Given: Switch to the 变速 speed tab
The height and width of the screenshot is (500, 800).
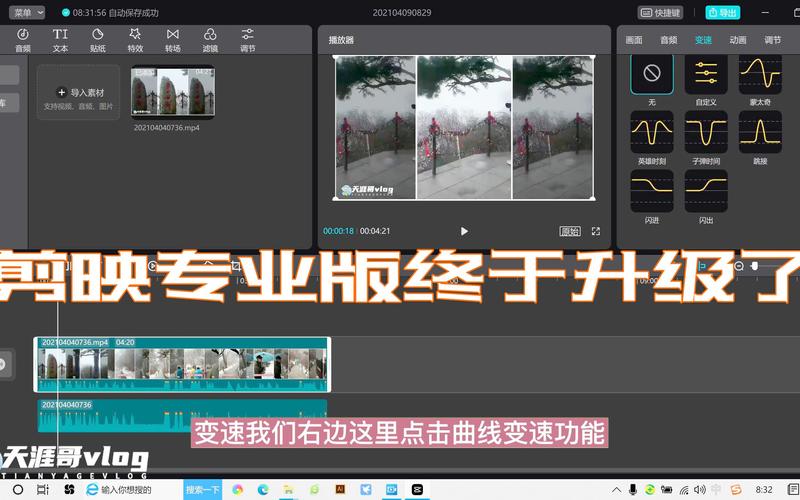Looking at the screenshot, I should pos(703,40).
